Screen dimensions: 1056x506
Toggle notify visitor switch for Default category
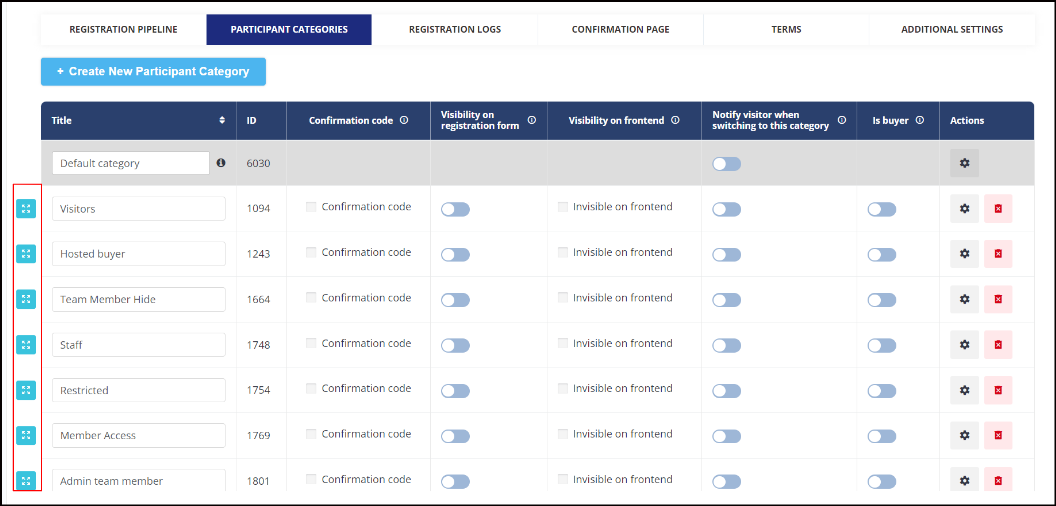point(727,164)
